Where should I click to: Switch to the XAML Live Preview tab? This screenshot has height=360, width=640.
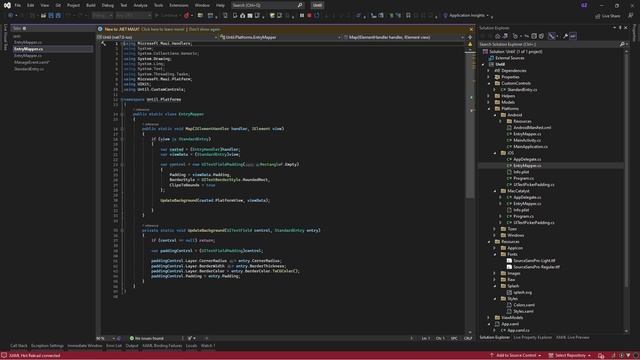pyautogui.click(x=572, y=338)
